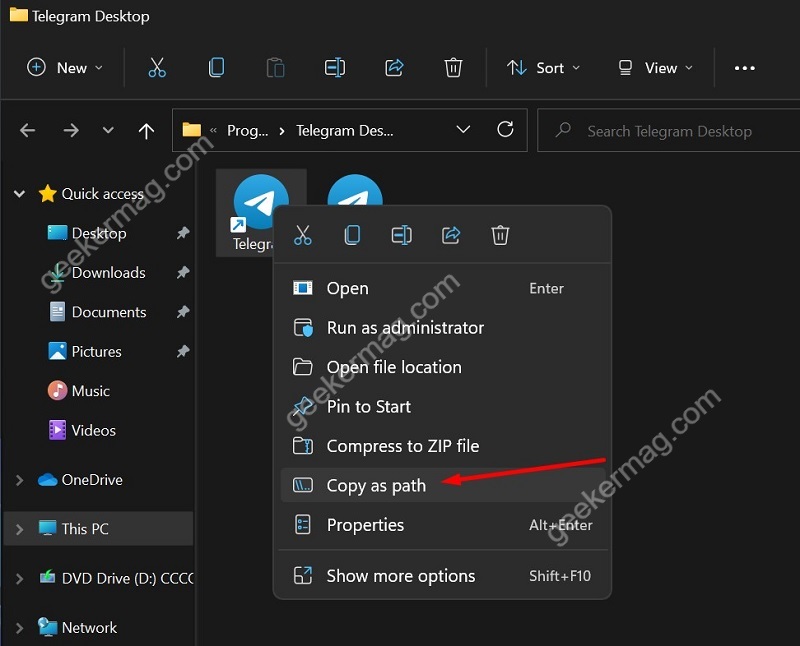Collapse the Quick access tree

(19, 194)
